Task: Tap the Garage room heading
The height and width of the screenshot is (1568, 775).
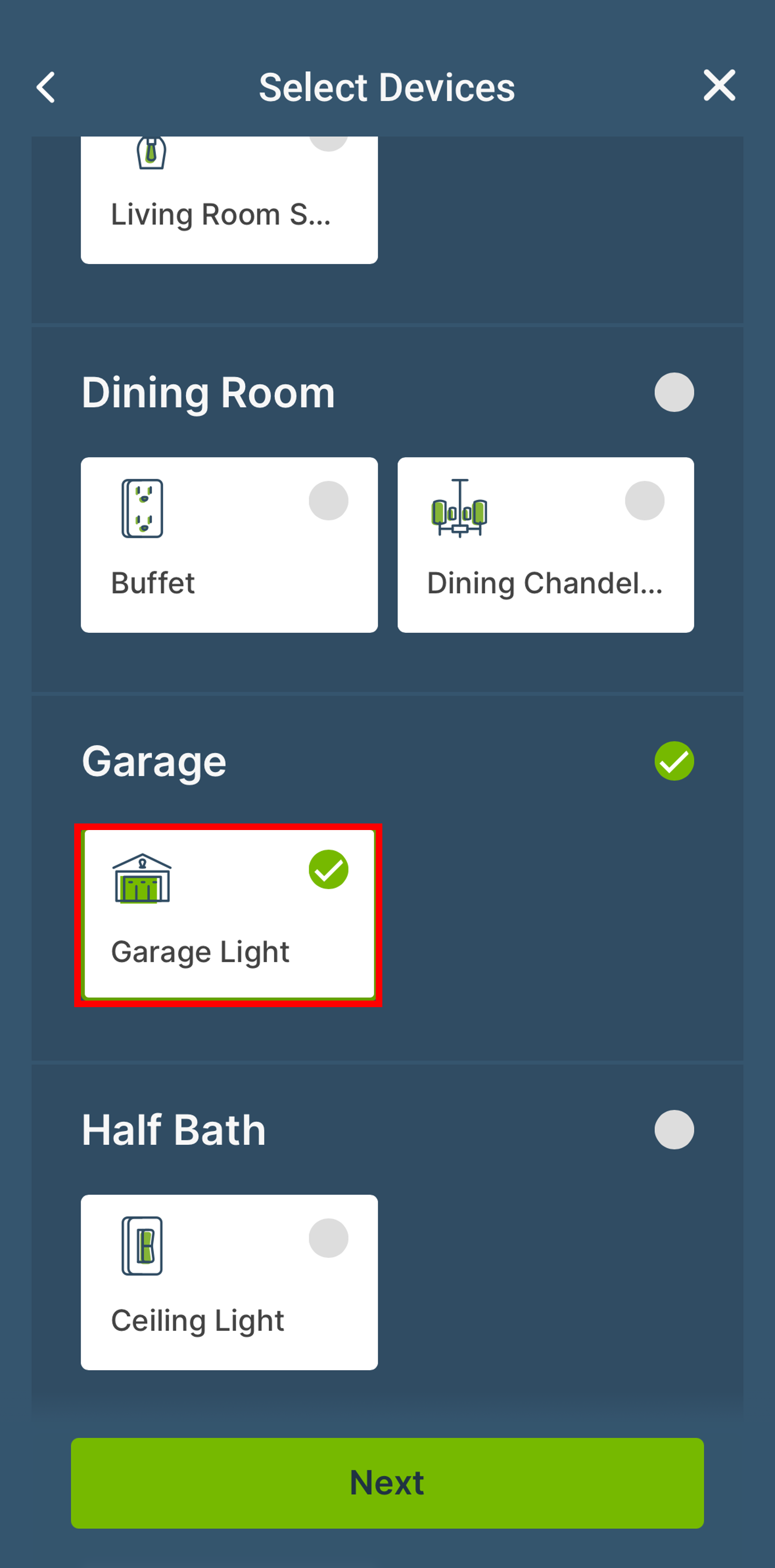Action: [x=154, y=762]
